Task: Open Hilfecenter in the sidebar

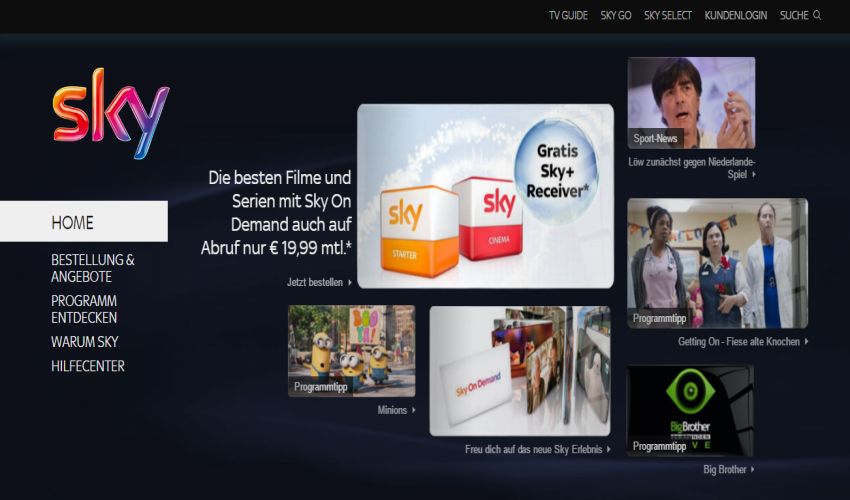Action: click(x=88, y=366)
